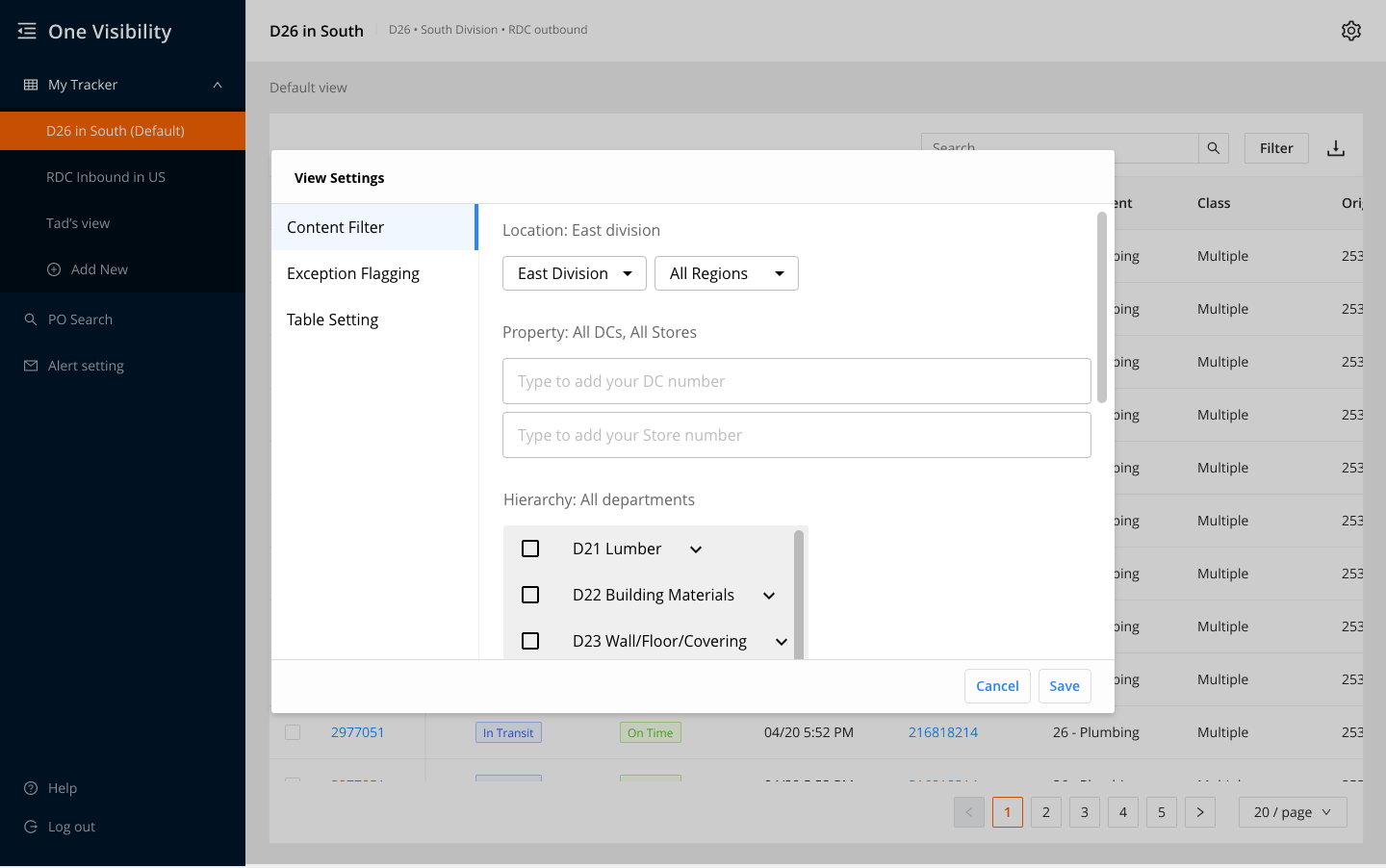The height and width of the screenshot is (868, 1386).
Task: Go to page 2
Action: tap(1046, 812)
